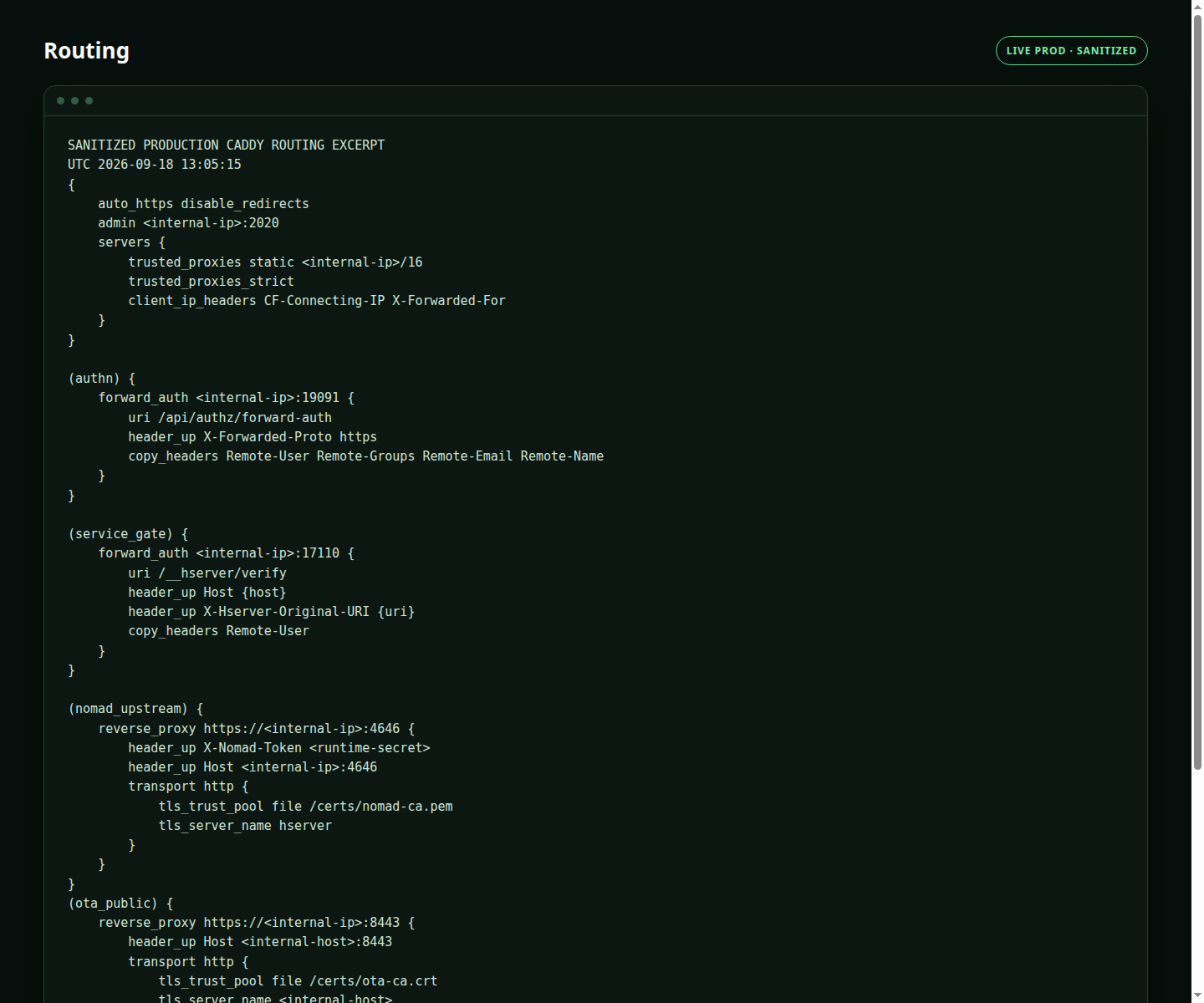Click the 'admin <internal-ip>:2020' line
The image size is (1204, 1003).
click(x=188, y=223)
